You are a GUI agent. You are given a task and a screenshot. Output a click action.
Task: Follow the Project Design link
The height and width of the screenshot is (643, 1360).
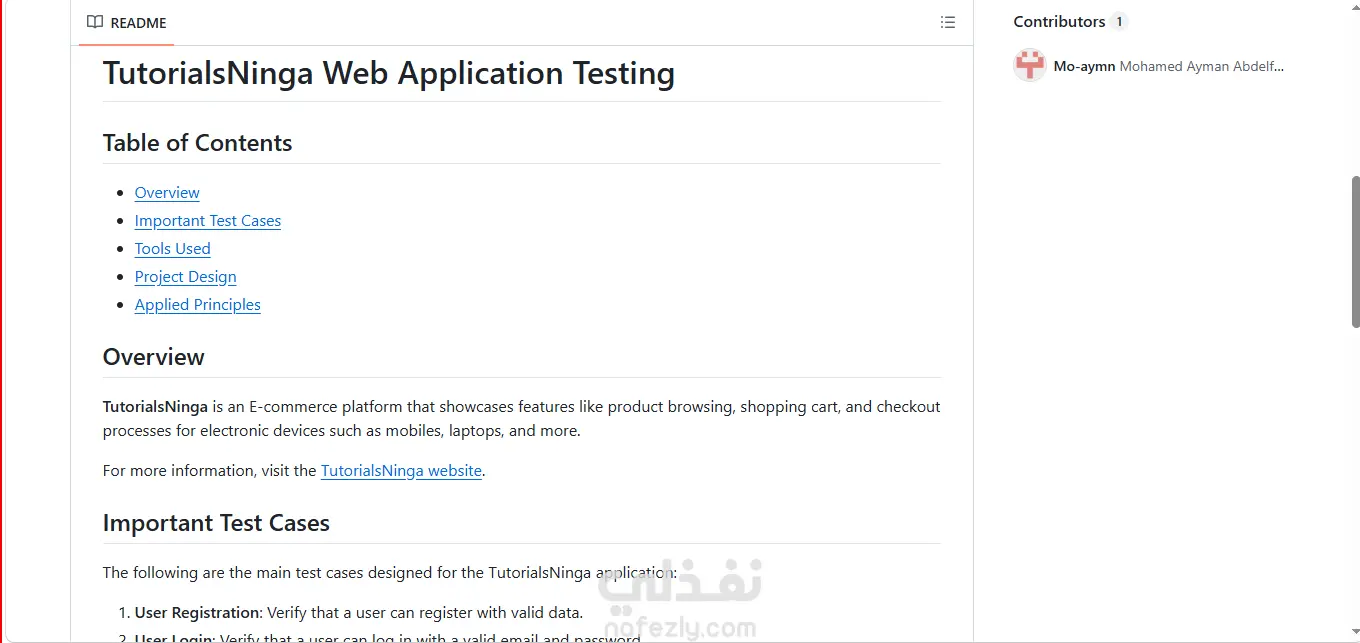(186, 277)
